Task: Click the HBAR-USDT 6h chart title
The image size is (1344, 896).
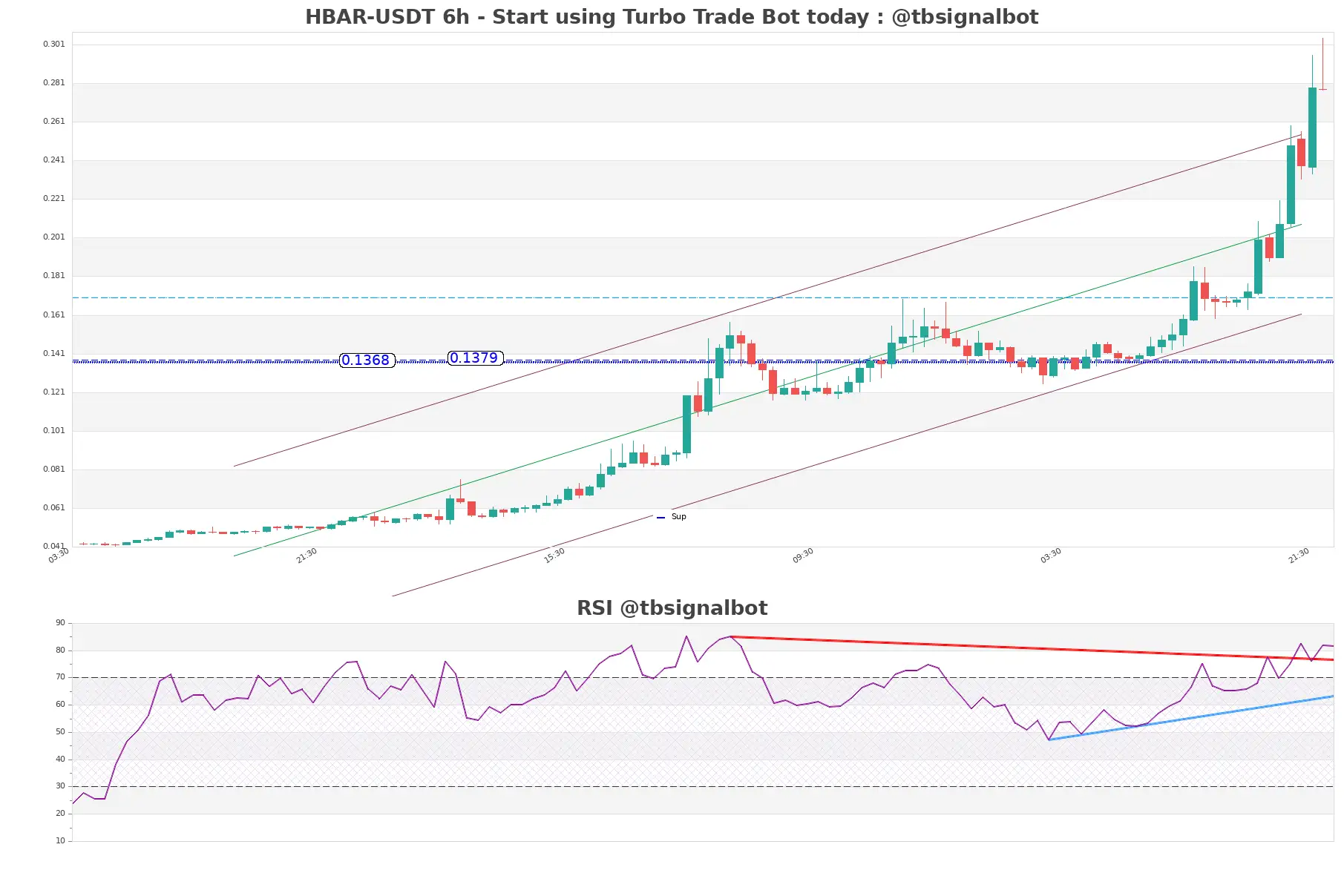Action: click(672, 16)
